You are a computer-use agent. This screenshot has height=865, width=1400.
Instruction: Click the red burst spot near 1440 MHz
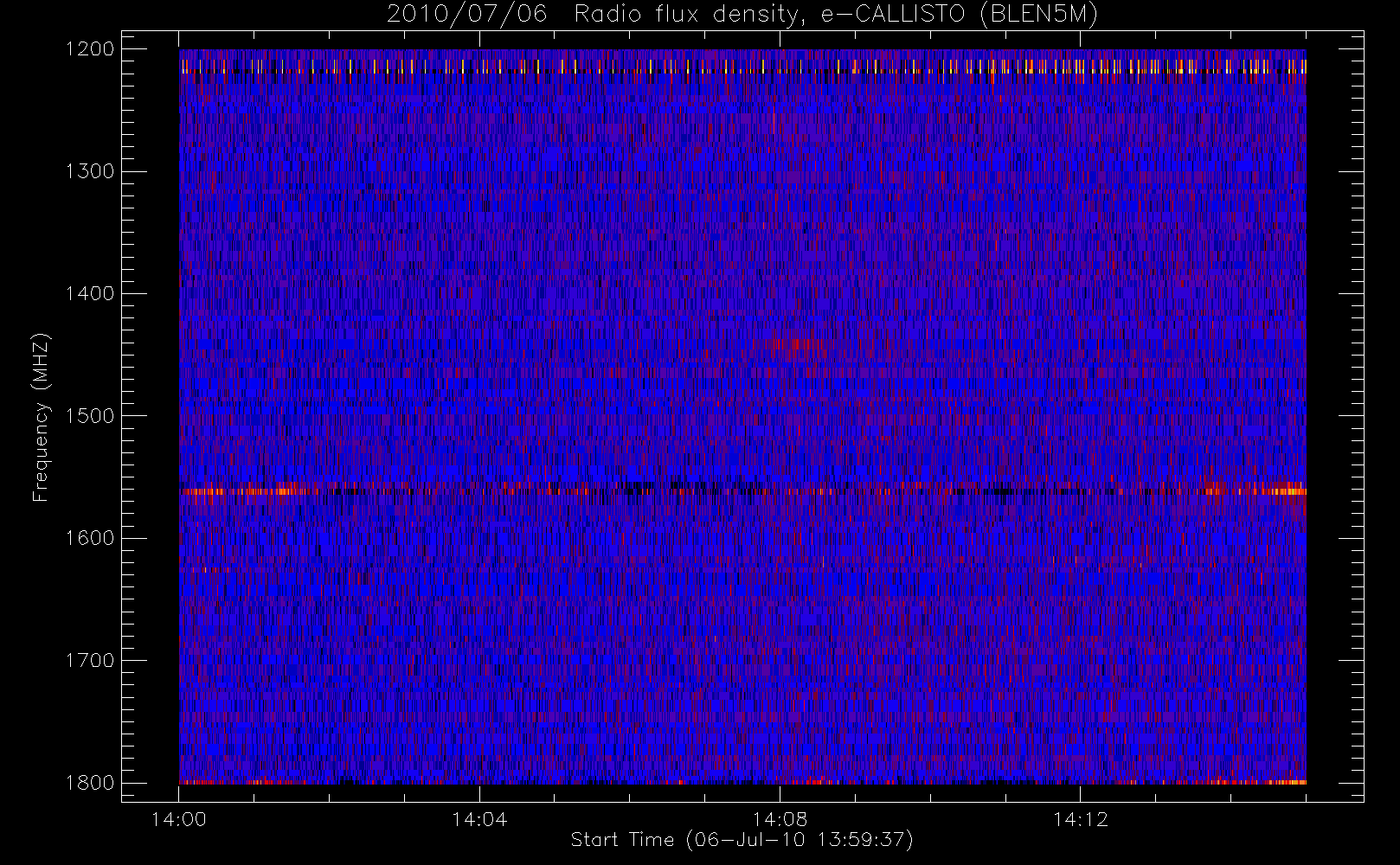click(796, 344)
